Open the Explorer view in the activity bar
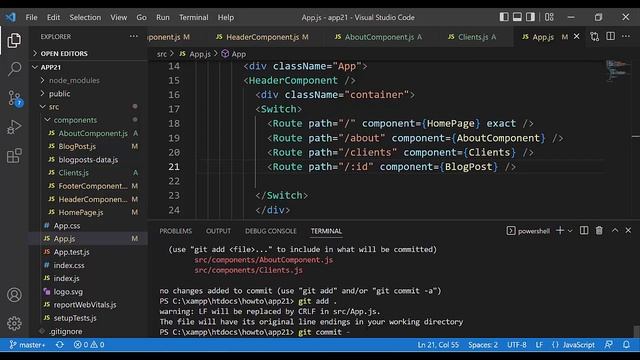The width and height of the screenshot is (640, 360). pyautogui.click(x=14, y=40)
